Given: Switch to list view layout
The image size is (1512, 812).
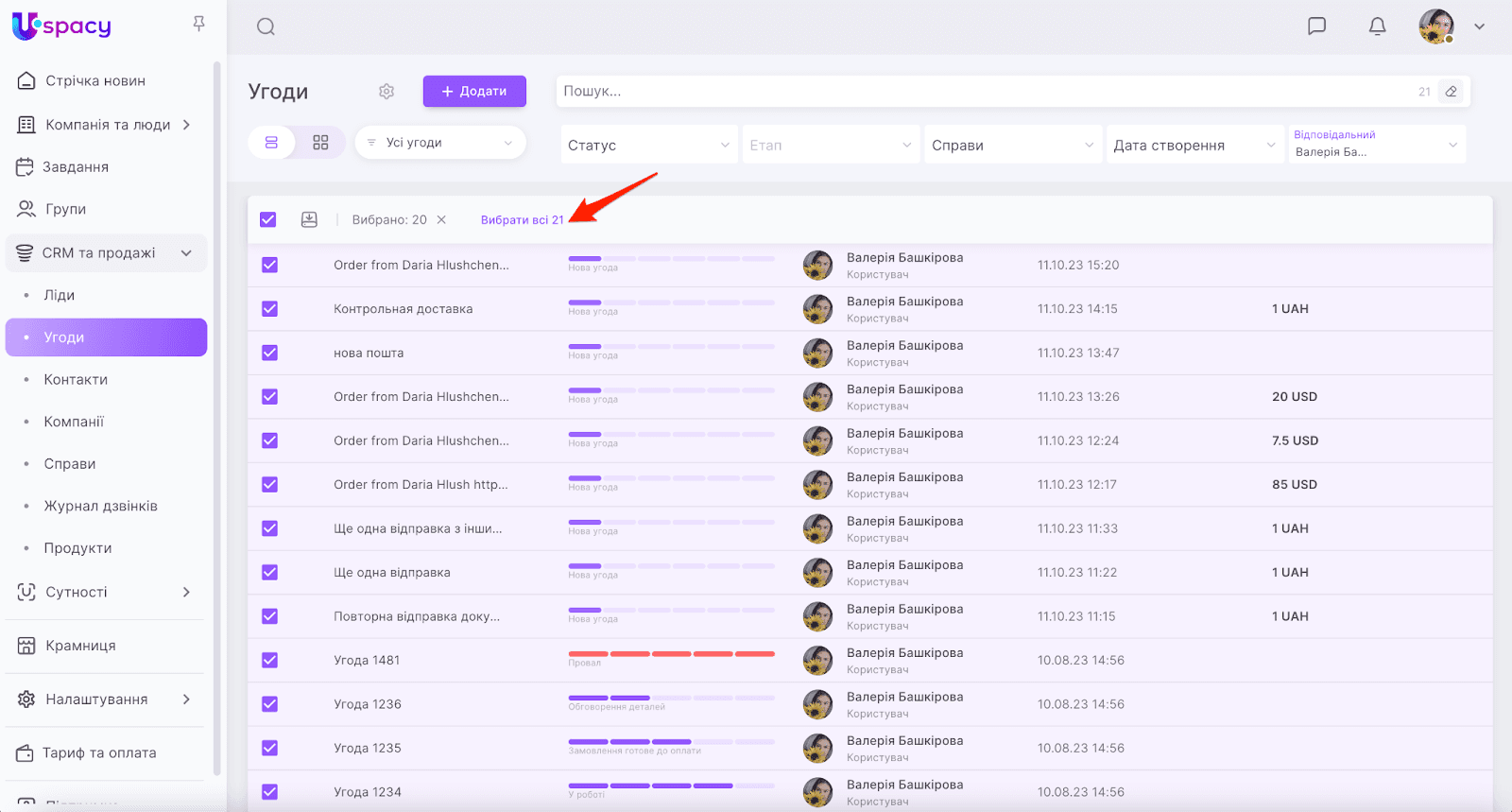Looking at the screenshot, I should click(271, 143).
